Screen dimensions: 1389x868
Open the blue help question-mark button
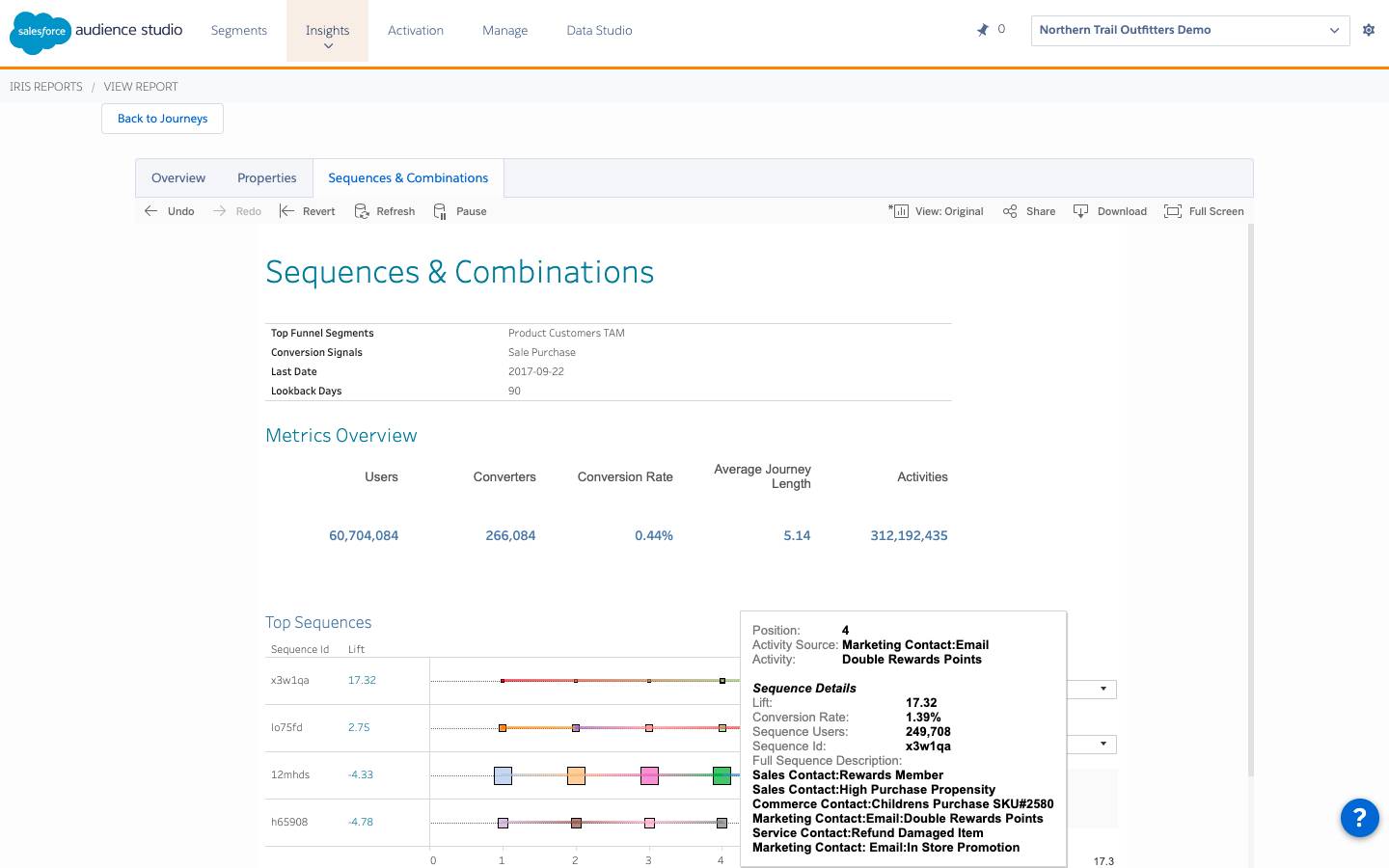pos(1360,818)
